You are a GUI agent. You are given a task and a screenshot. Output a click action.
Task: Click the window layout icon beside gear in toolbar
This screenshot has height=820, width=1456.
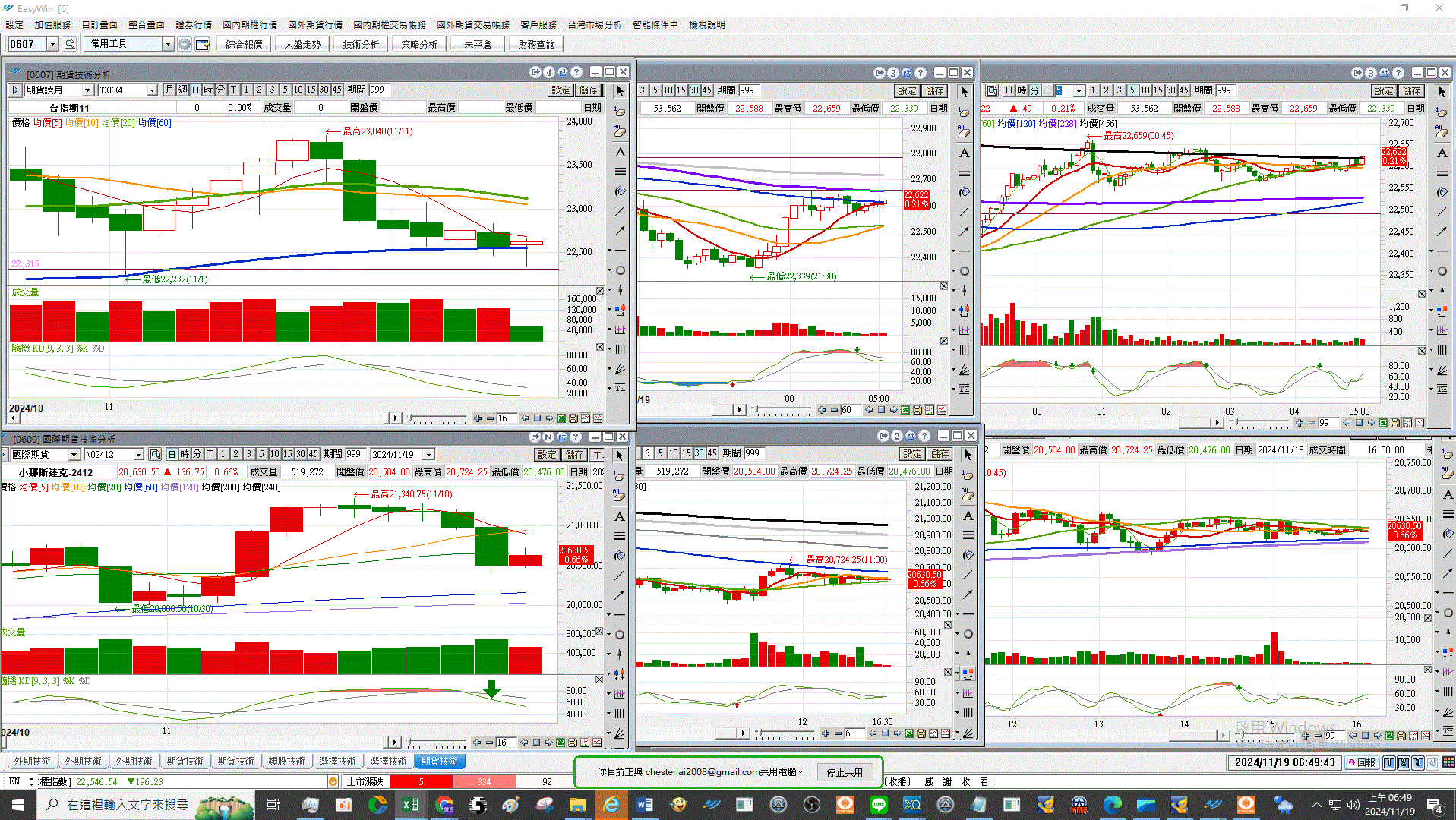pos(203,44)
